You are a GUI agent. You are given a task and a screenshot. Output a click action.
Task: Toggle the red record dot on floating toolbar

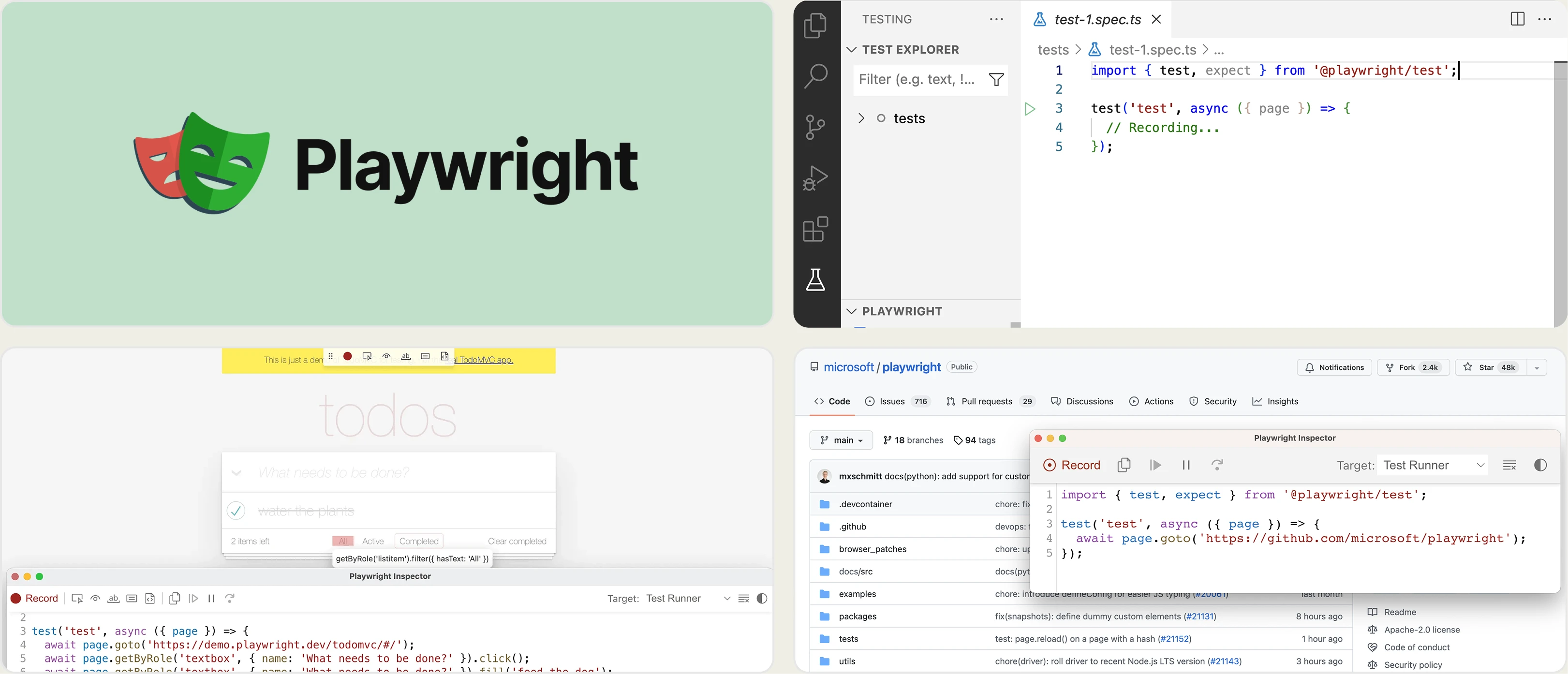348,356
